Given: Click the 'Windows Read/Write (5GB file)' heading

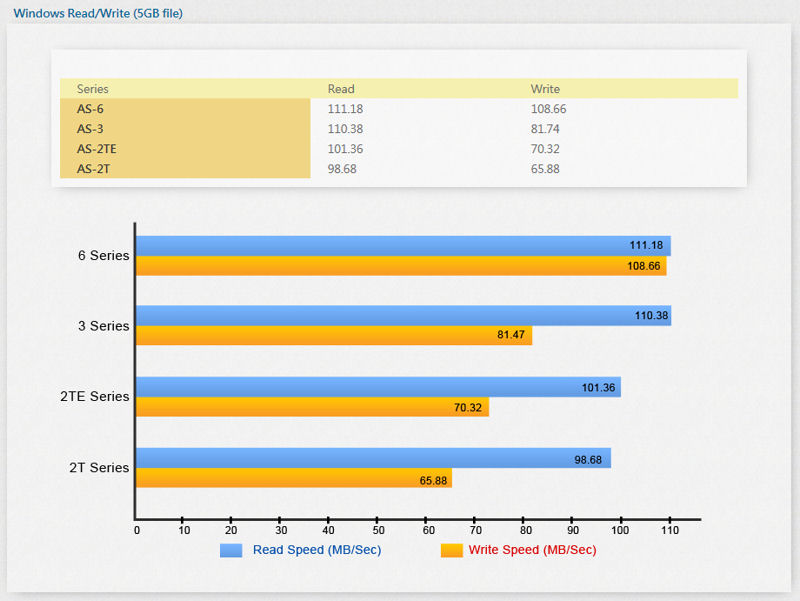Looking at the screenshot, I should point(98,13).
